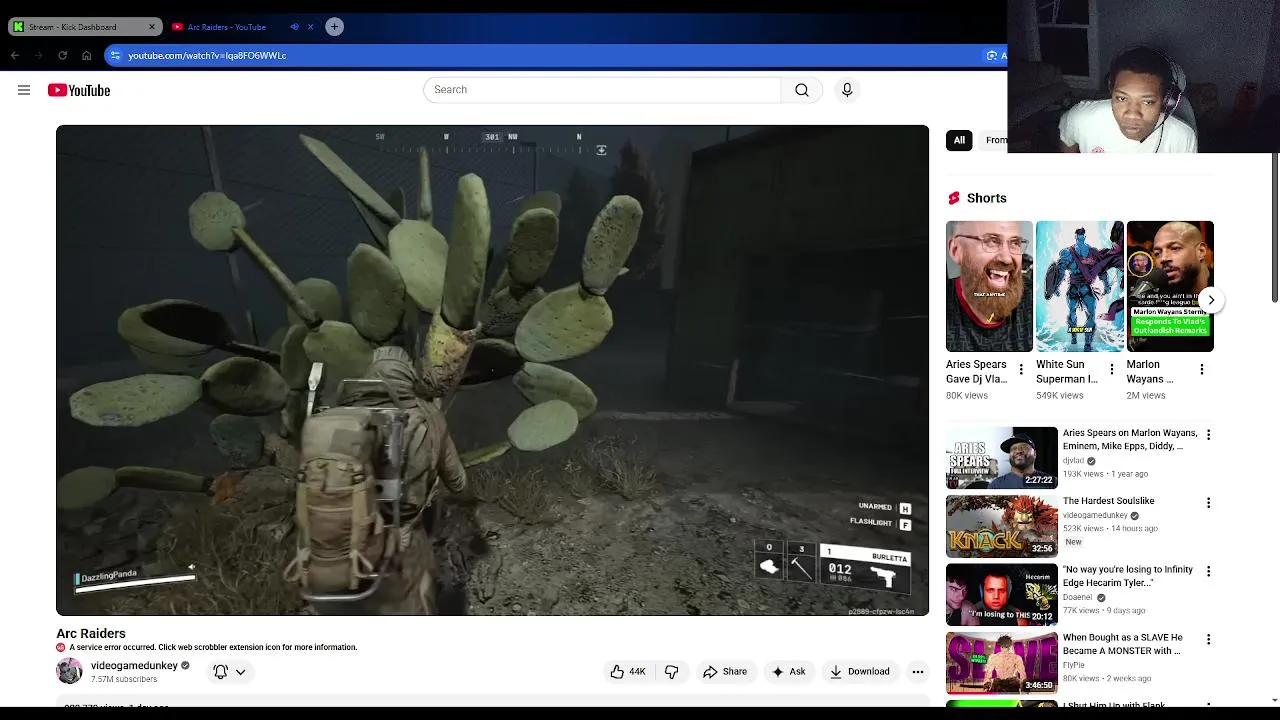Click the browser home button
Image resolution: width=1280 pixels, height=720 pixels.
pyautogui.click(x=86, y=55)
